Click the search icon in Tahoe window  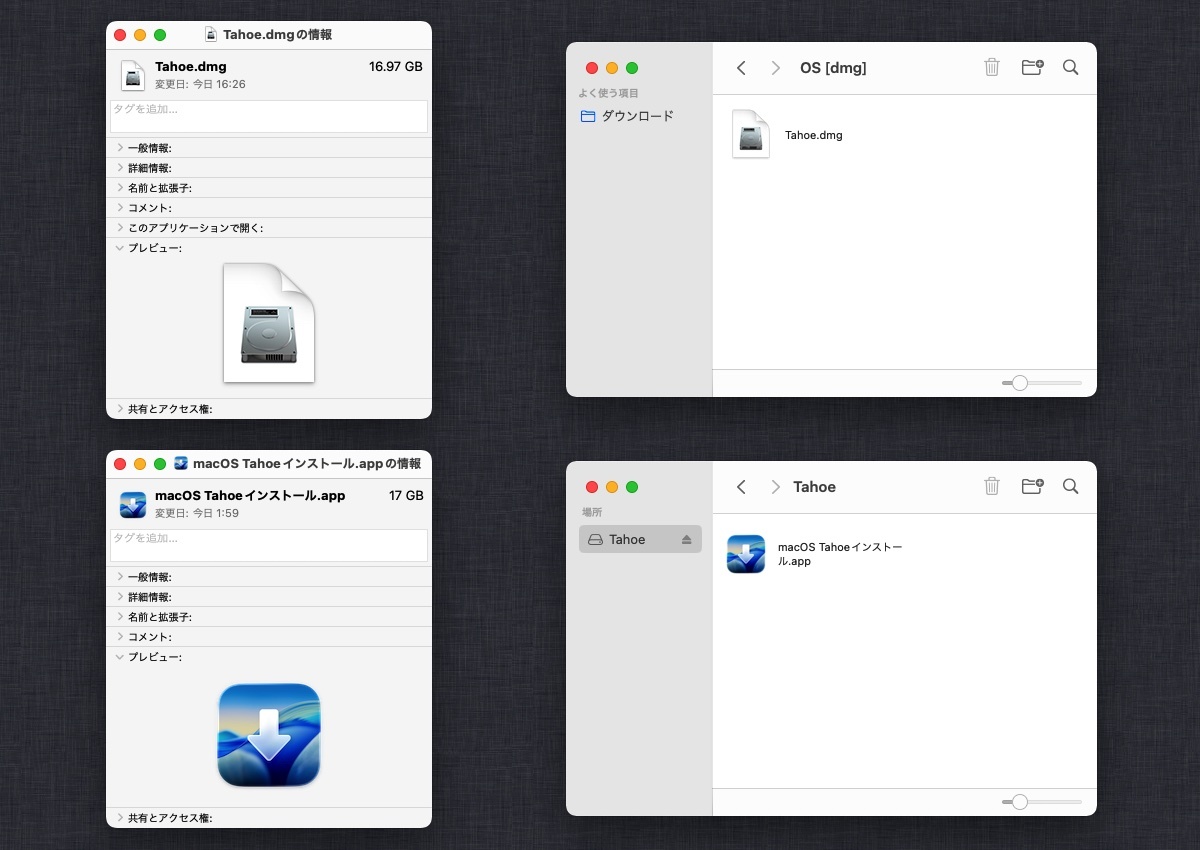click(x=1070, y=487)
